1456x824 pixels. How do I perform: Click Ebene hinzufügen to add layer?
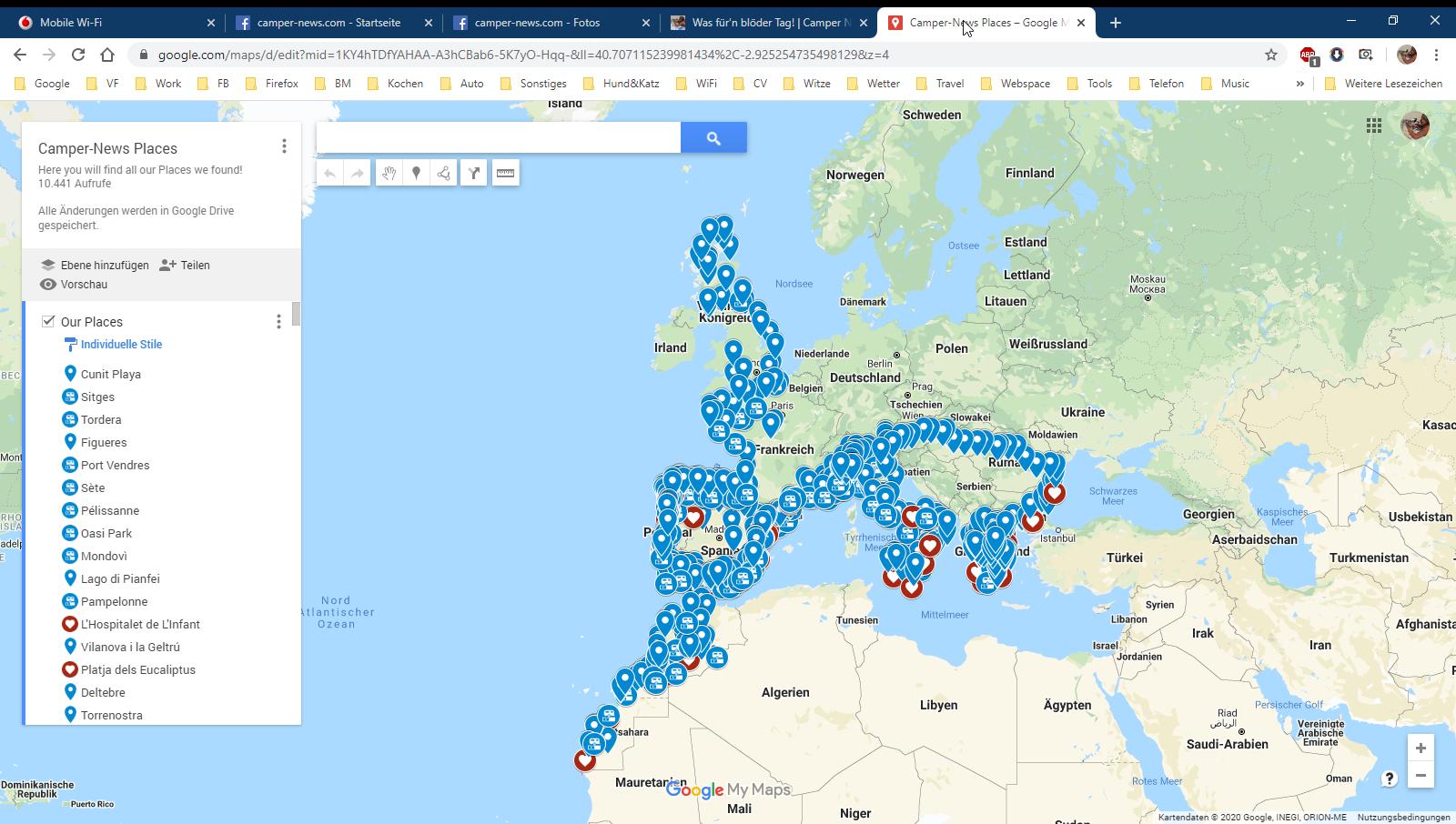coord(95,266)
